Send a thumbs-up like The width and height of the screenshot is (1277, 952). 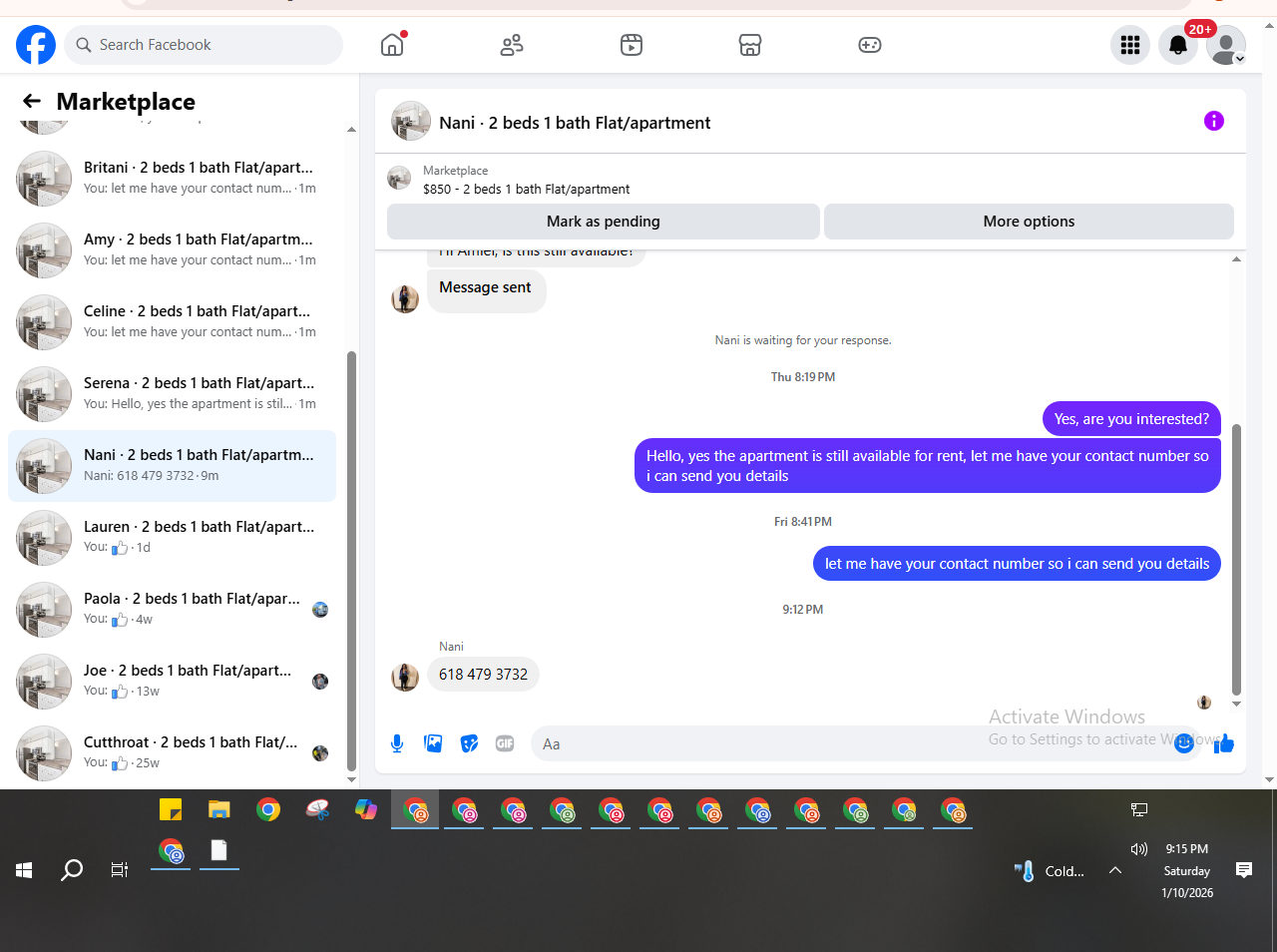(1224, 743)
